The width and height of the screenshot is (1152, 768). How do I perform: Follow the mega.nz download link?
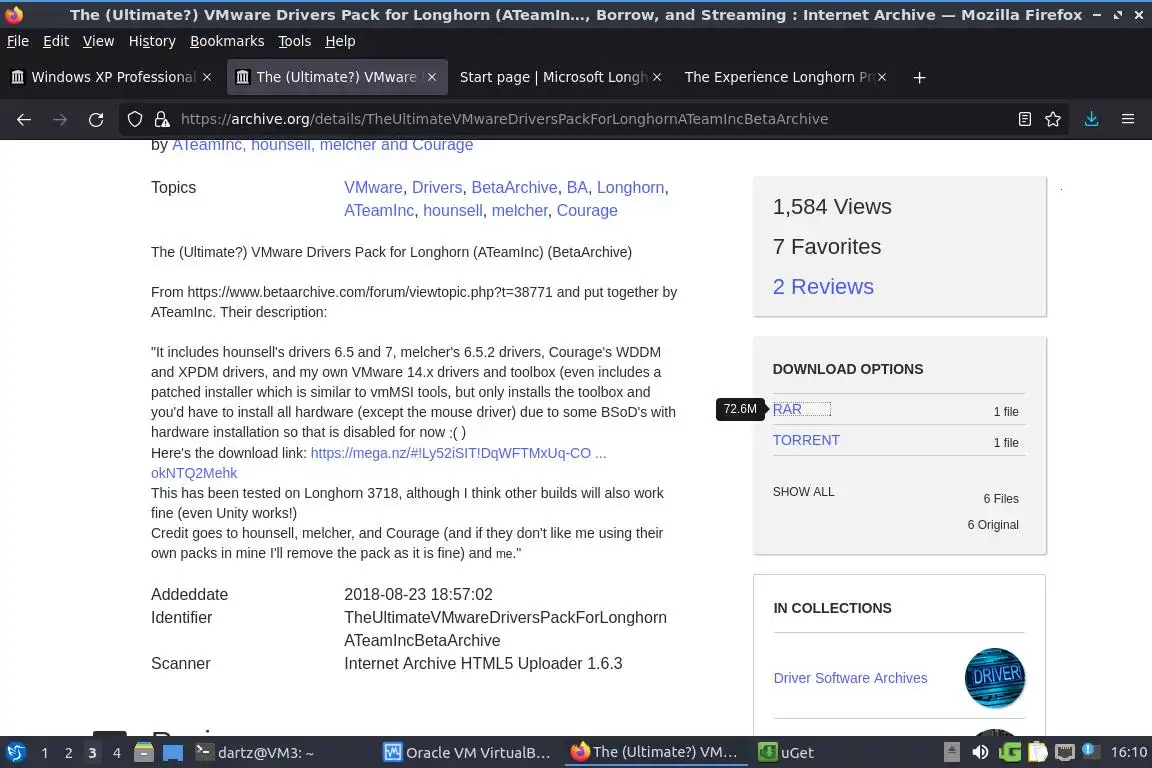tap(458, 453)
